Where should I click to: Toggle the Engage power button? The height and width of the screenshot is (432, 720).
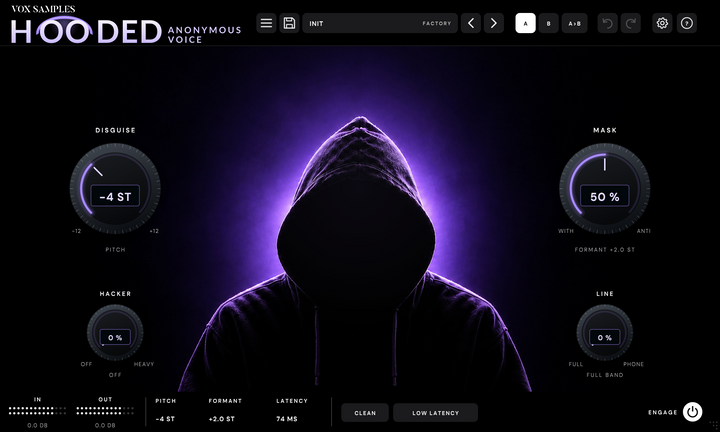692,412
